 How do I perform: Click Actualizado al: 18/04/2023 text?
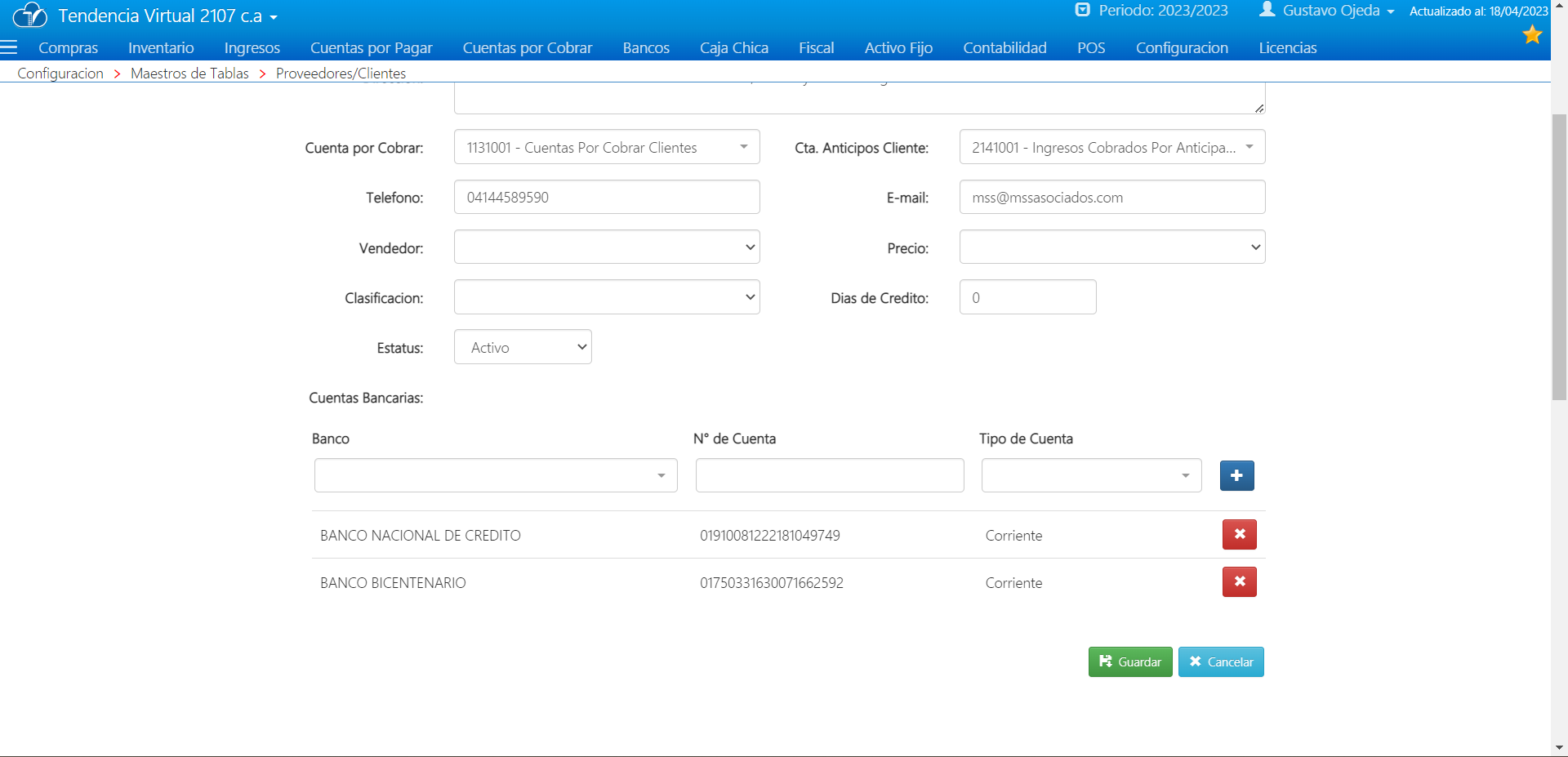click(1478, 11)
